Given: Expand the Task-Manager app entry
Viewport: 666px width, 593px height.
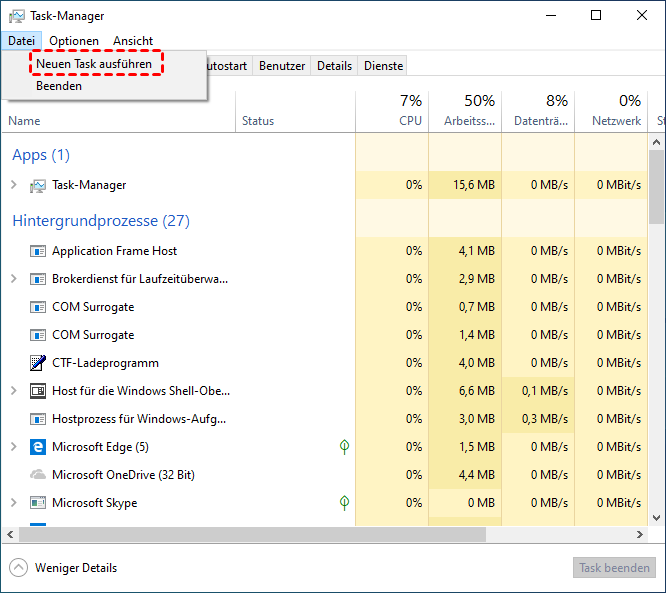Looking at the screenshot, I should [14, 185].
